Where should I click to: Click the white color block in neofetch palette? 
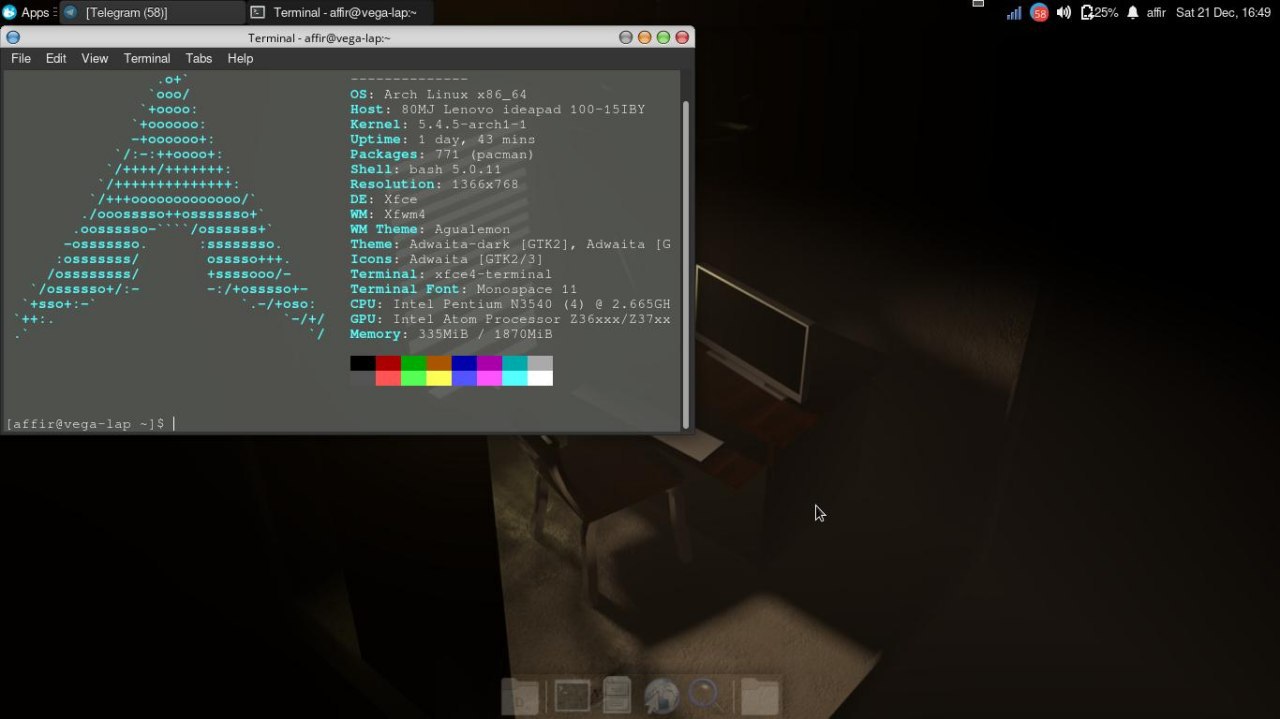[x=540, y=378]
